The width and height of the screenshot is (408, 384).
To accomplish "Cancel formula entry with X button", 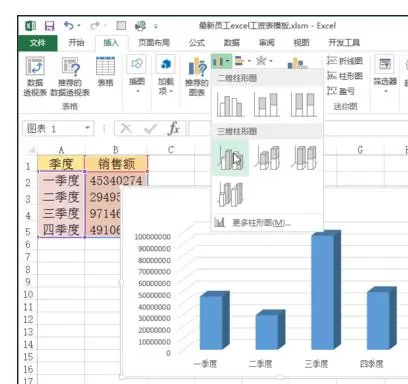I will (126, 128).
